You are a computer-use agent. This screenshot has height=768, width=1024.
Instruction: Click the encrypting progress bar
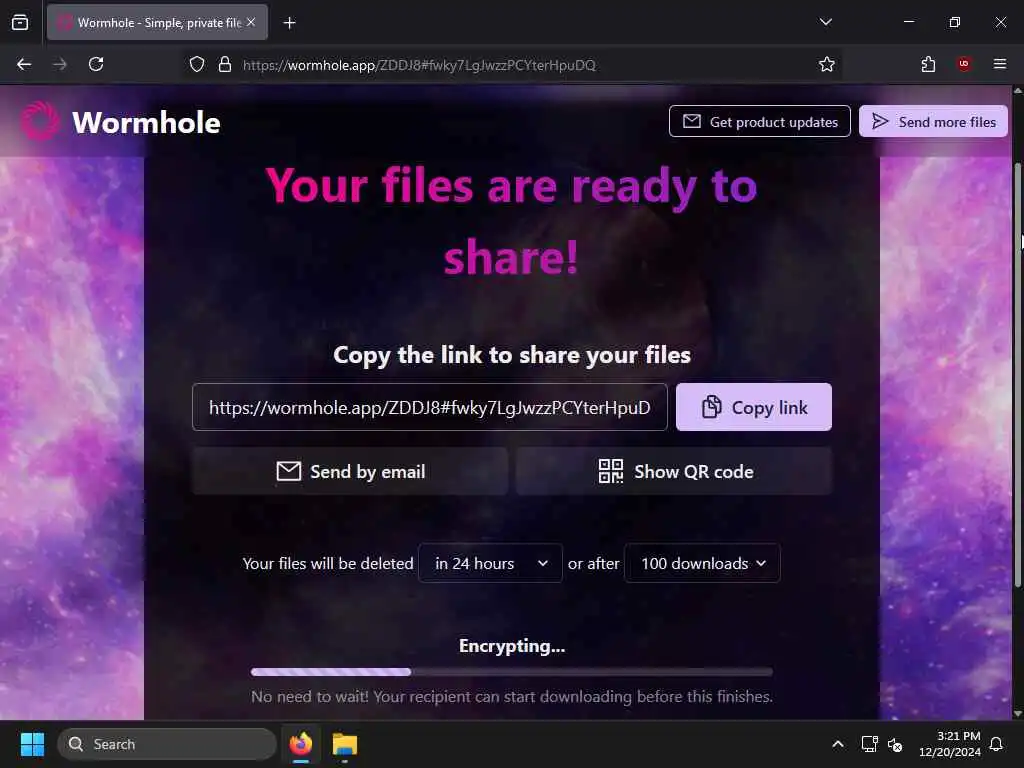coord(511,671)
